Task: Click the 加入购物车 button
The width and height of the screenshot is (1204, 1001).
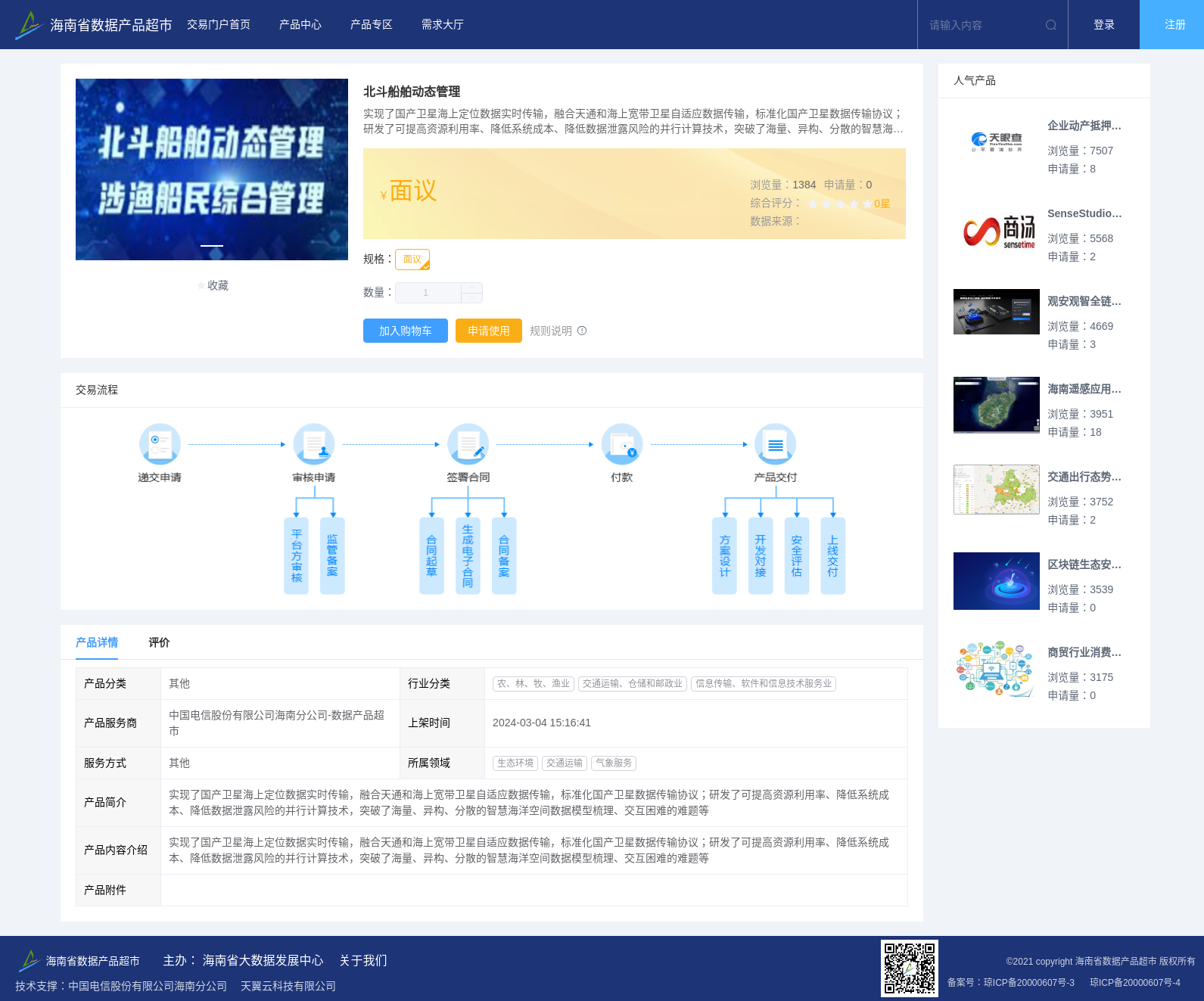Action: [406, 331]
